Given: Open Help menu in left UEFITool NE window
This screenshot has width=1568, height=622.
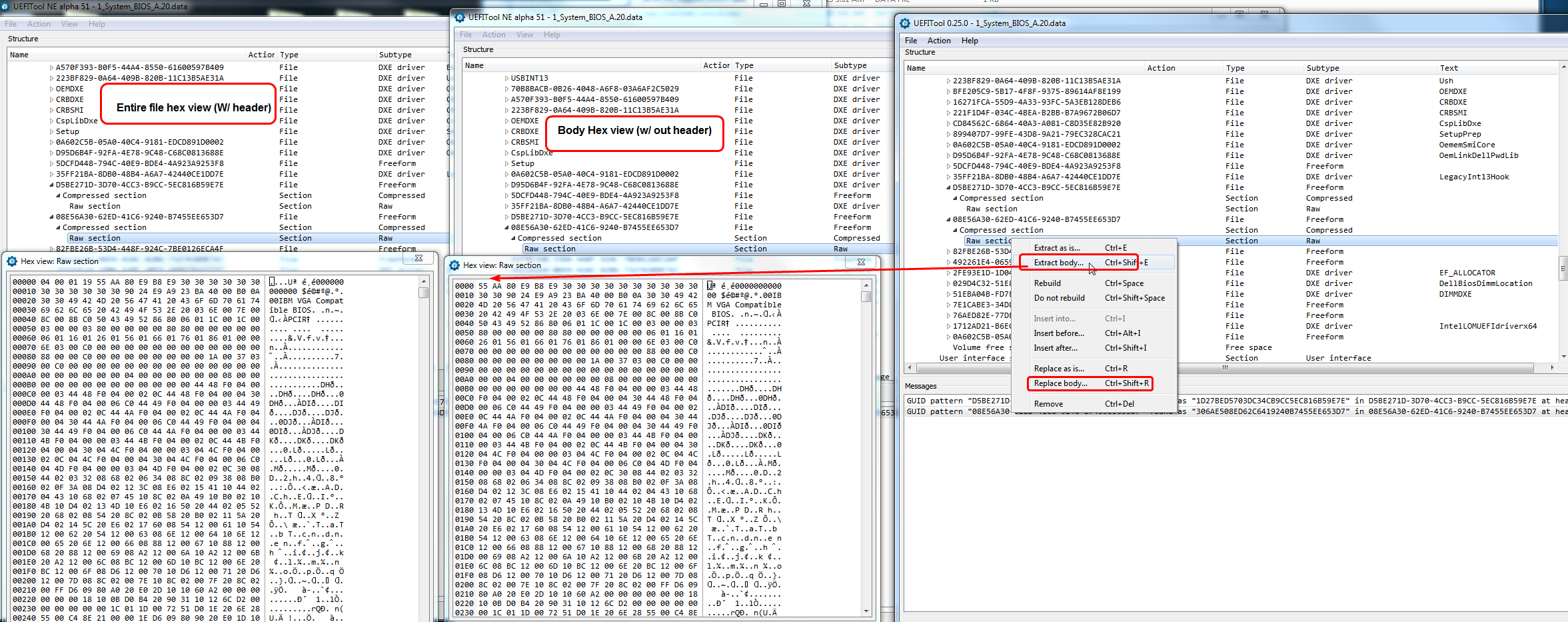Looking at the screenshot, I should [97, 24].
